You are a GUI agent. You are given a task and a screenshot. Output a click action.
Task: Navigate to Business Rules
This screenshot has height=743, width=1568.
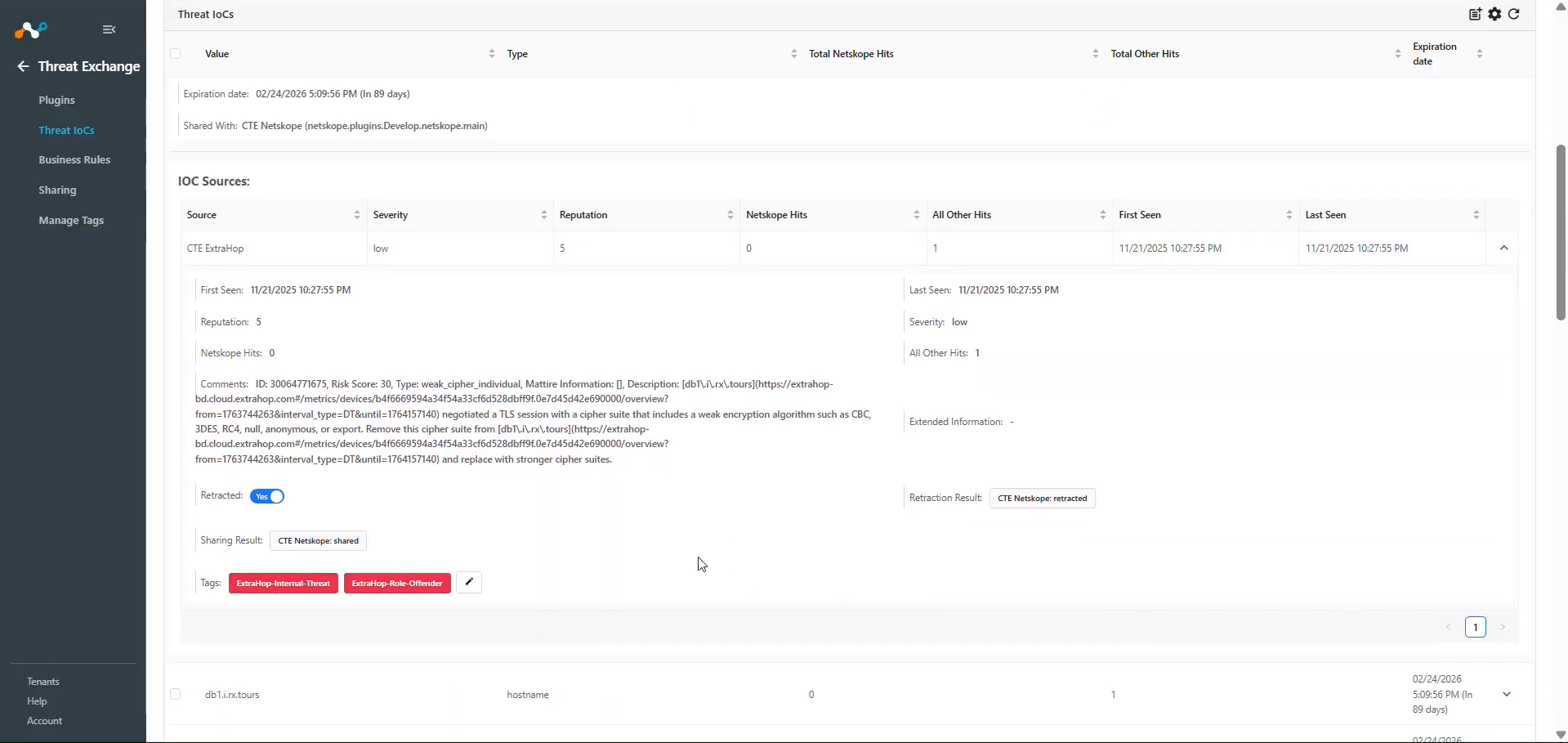click(74, 160)
